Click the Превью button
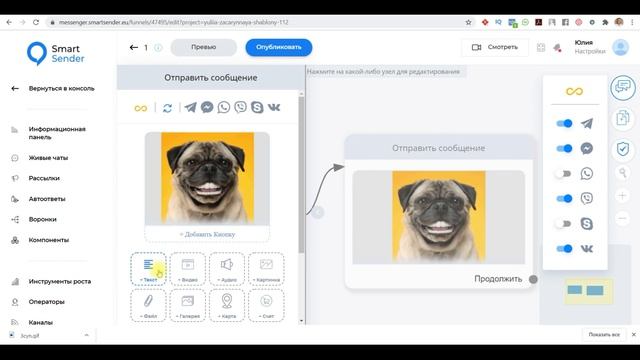This screenshot has height=360, width=640. click(204, 47)
